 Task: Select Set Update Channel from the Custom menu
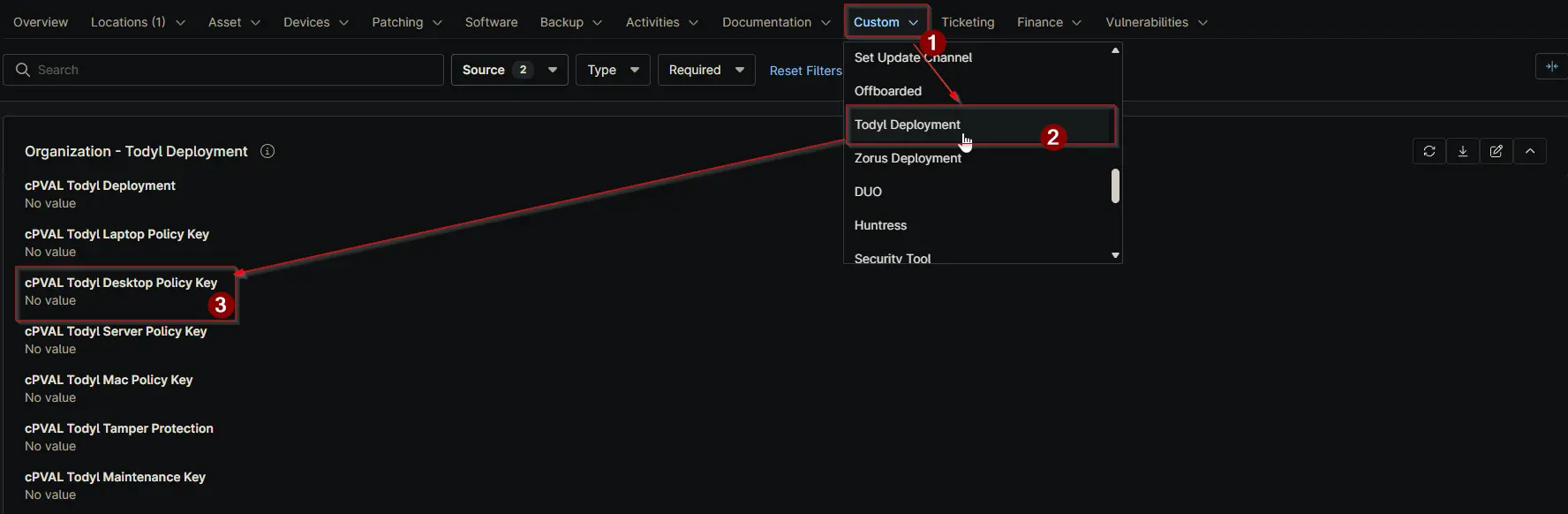[x=976, y=57]
